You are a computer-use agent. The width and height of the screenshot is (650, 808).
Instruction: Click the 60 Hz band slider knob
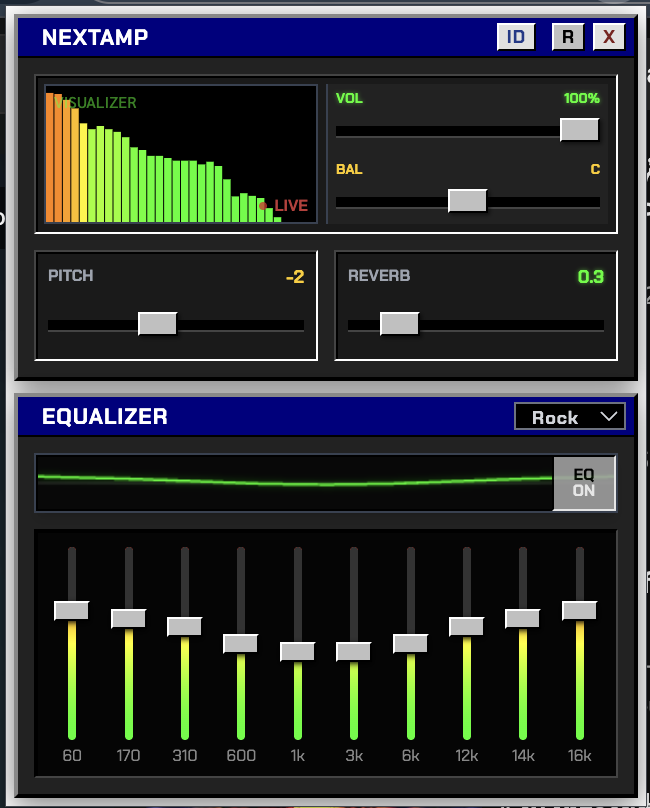click(72, 611)
